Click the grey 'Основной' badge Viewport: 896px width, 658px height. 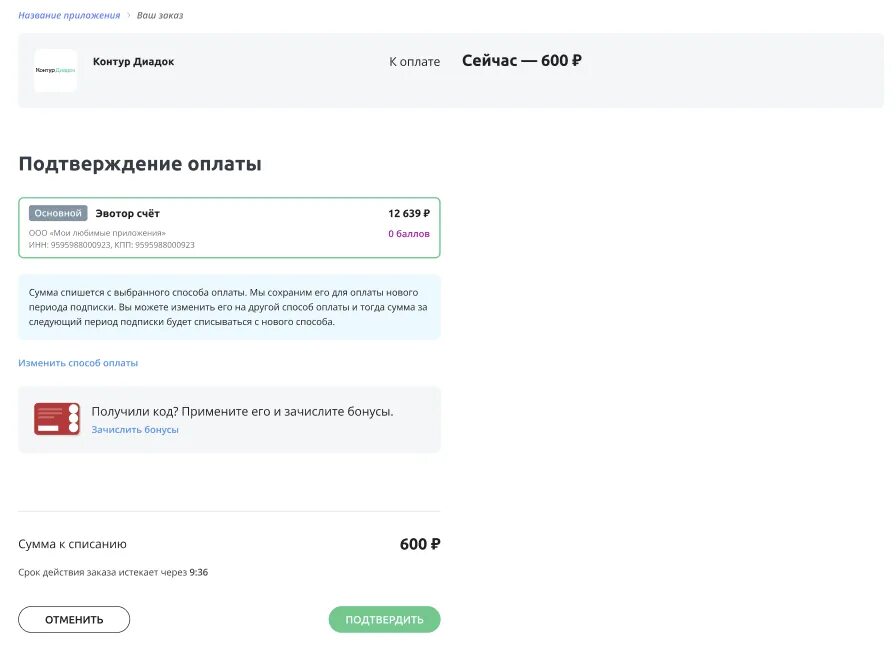coord(58,213)
